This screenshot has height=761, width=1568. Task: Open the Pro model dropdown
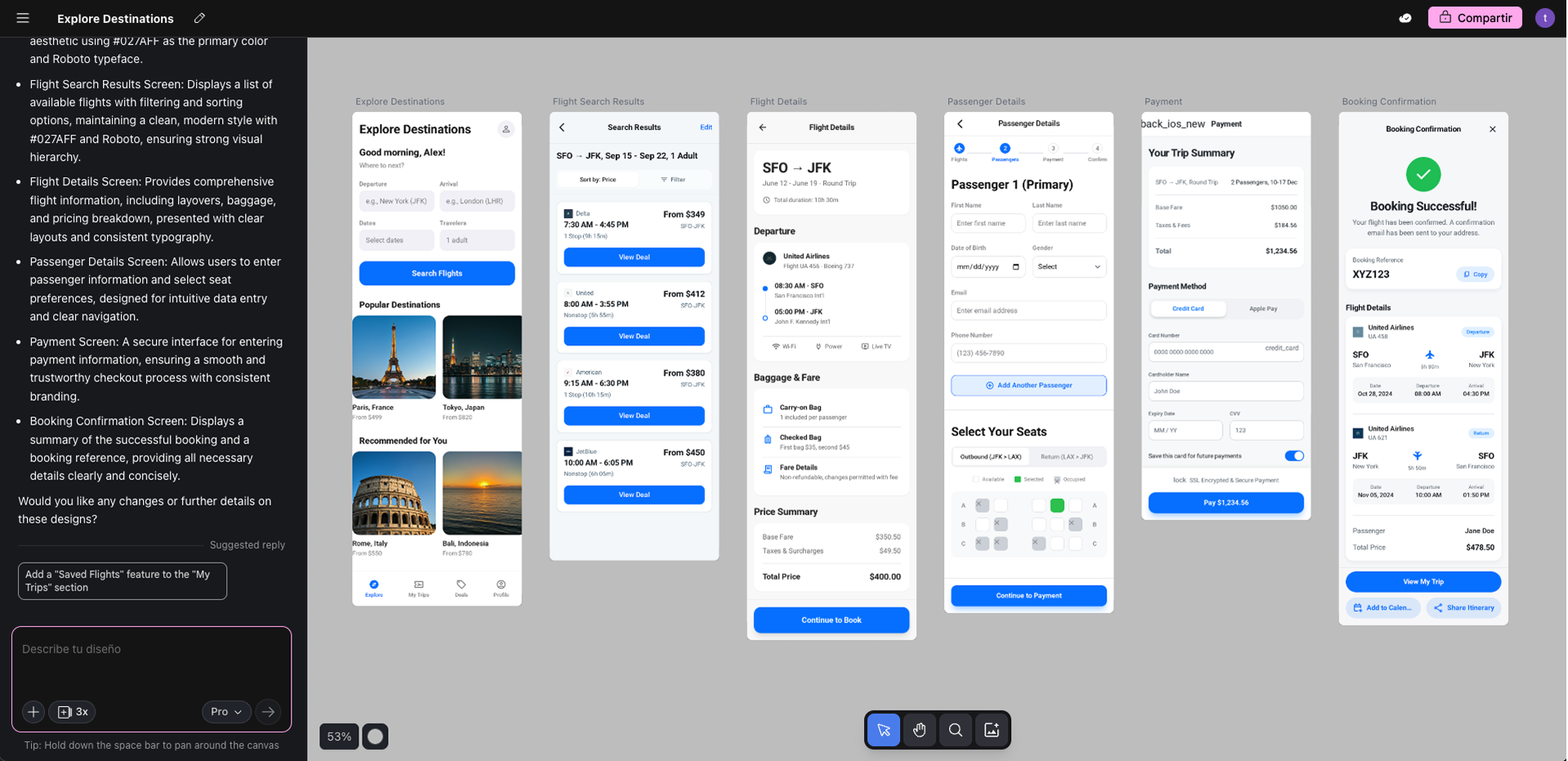tap(226, 712)
